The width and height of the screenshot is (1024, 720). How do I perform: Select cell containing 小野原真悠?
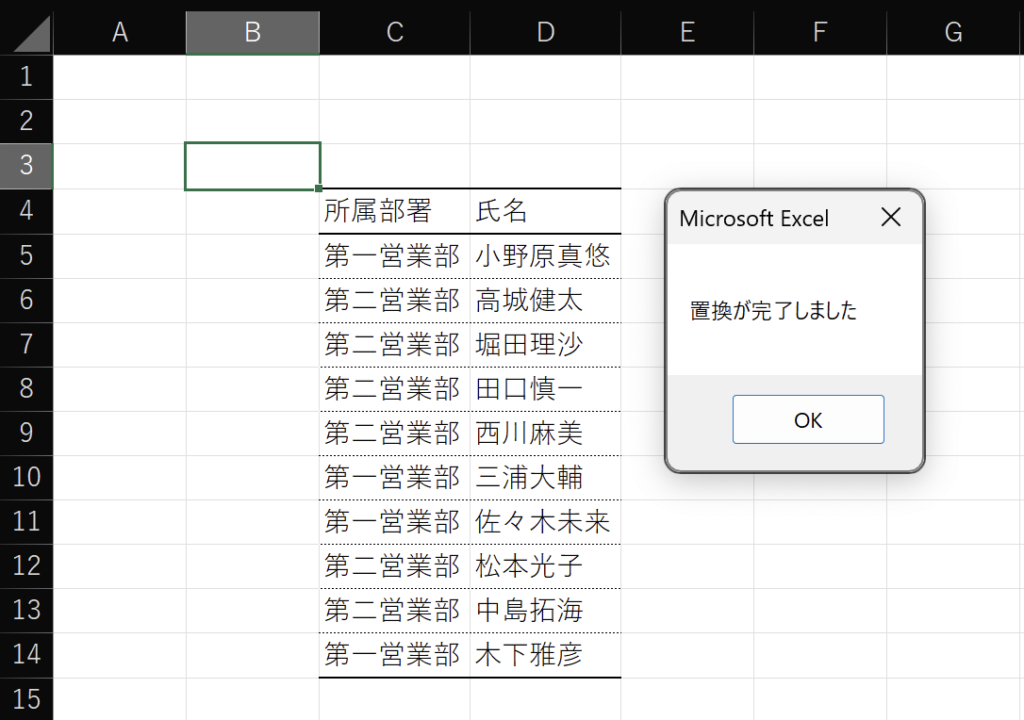click(x=545, y=256)
